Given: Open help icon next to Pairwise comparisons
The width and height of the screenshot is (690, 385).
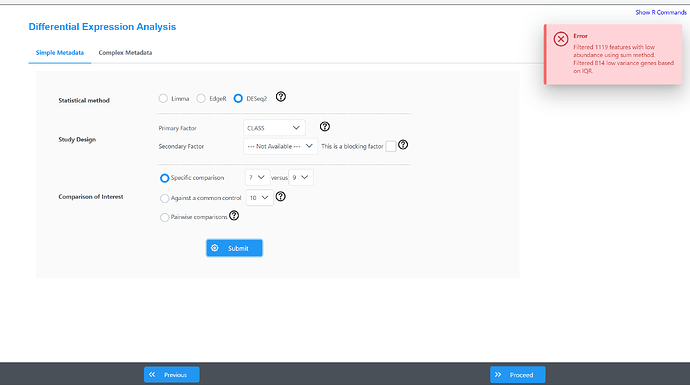Looking at the screenshot, I should (x=234, y=216).
